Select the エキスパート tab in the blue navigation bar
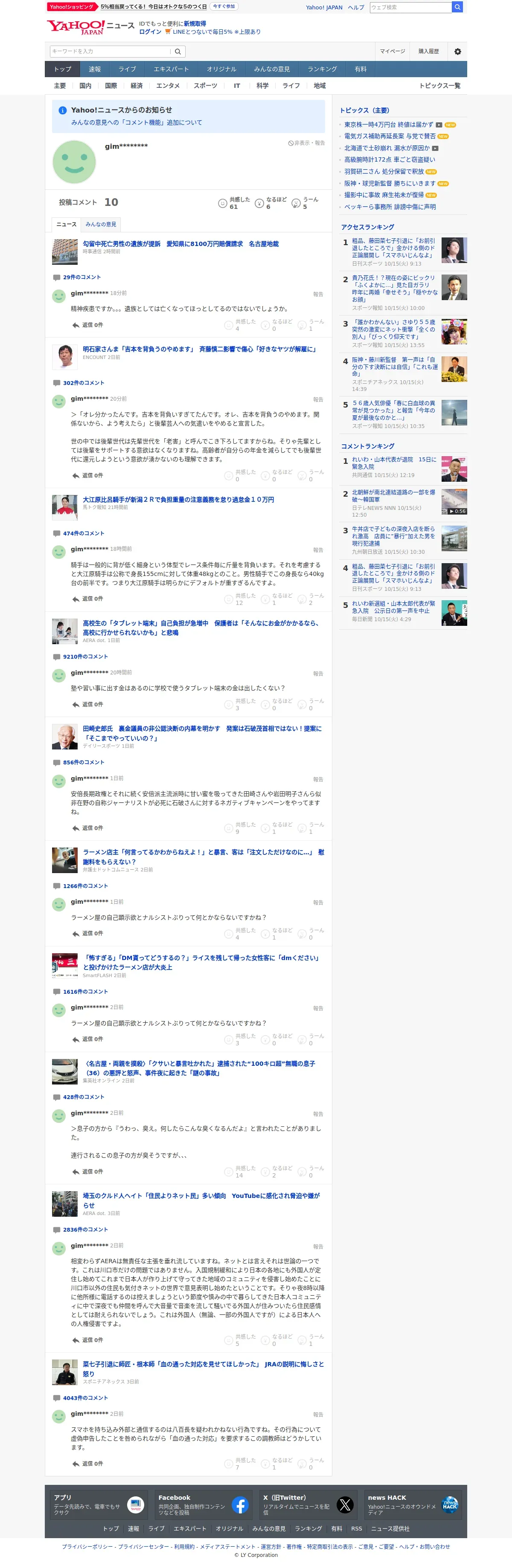The width and height of the screenshot is (512, 1568). coord(171,69)
